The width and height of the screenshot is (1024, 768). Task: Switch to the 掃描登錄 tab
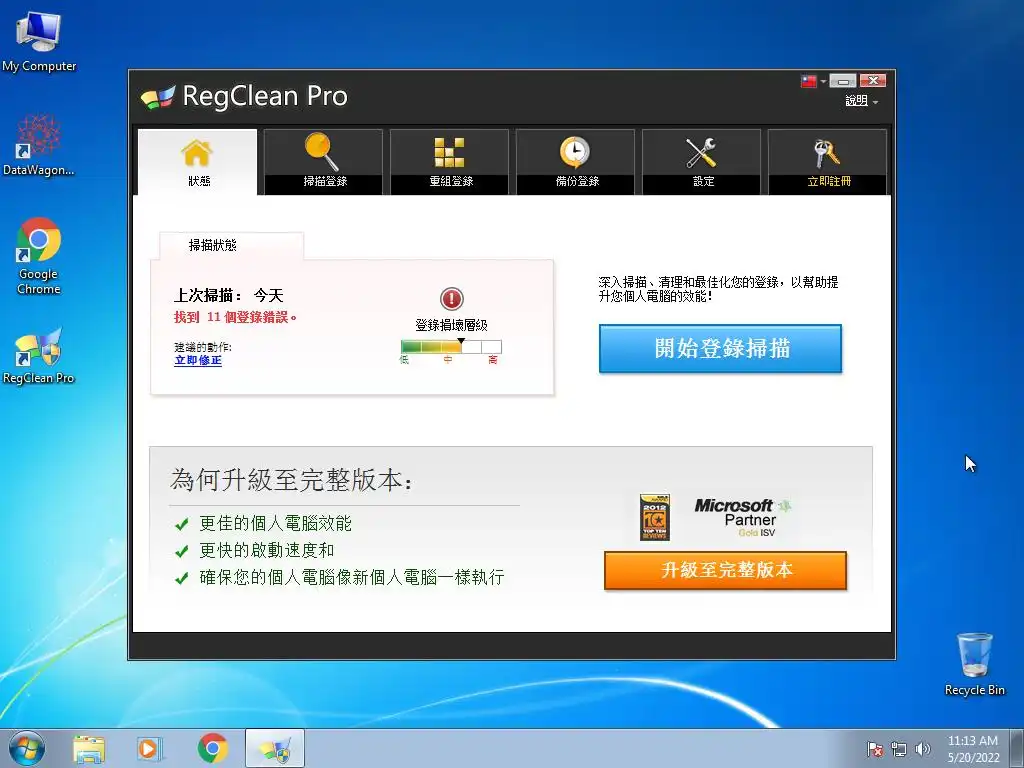(323, 161)
